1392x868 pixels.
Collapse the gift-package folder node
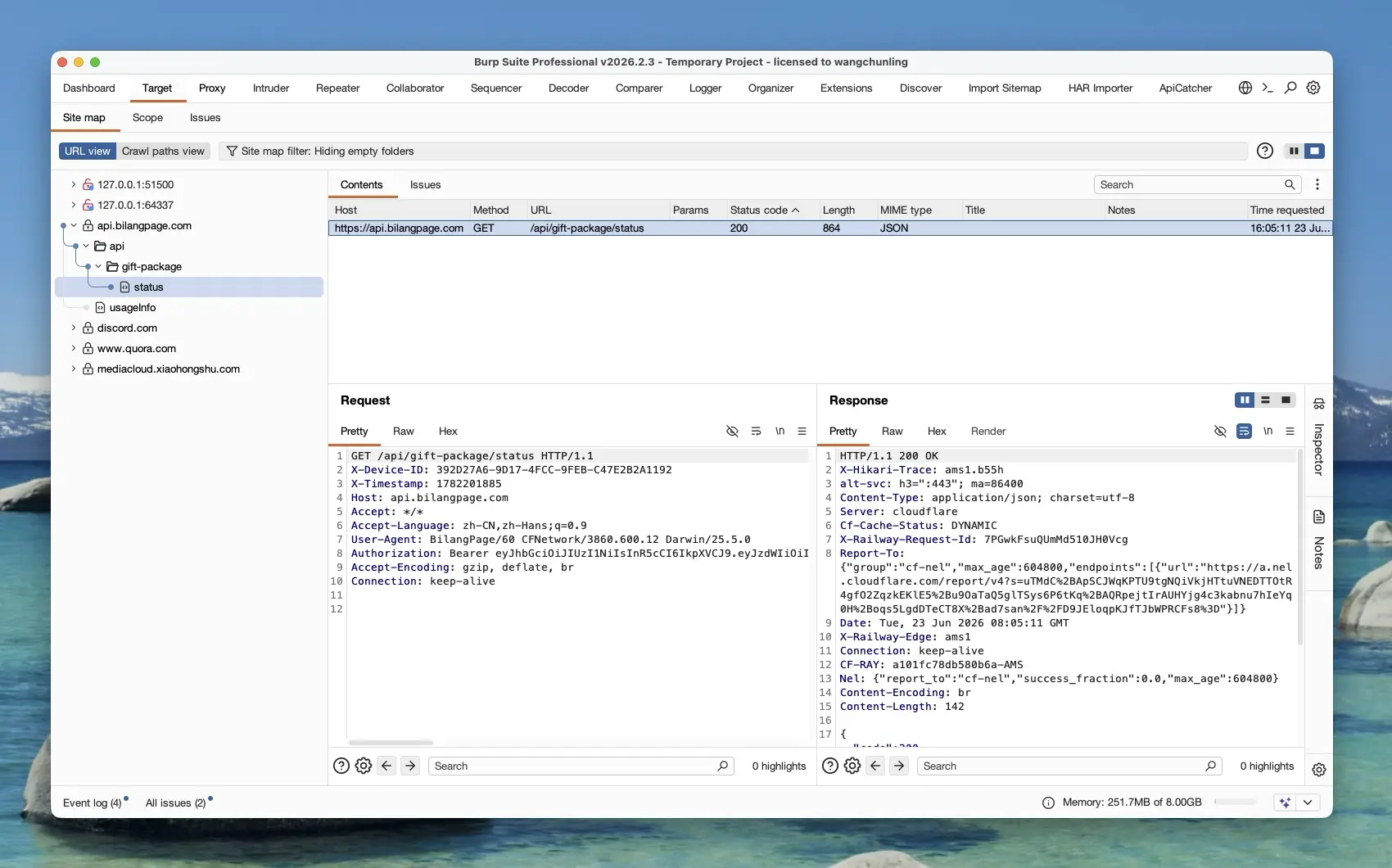tap(97, 266)
